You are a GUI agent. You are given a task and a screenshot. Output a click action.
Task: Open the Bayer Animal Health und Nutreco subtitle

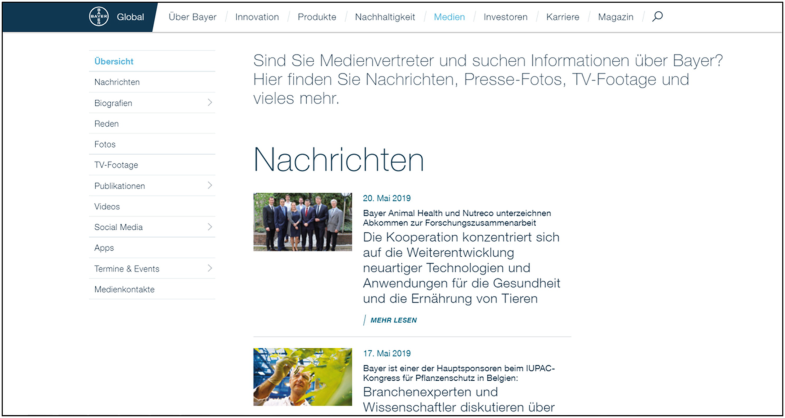tap(457, 218)
